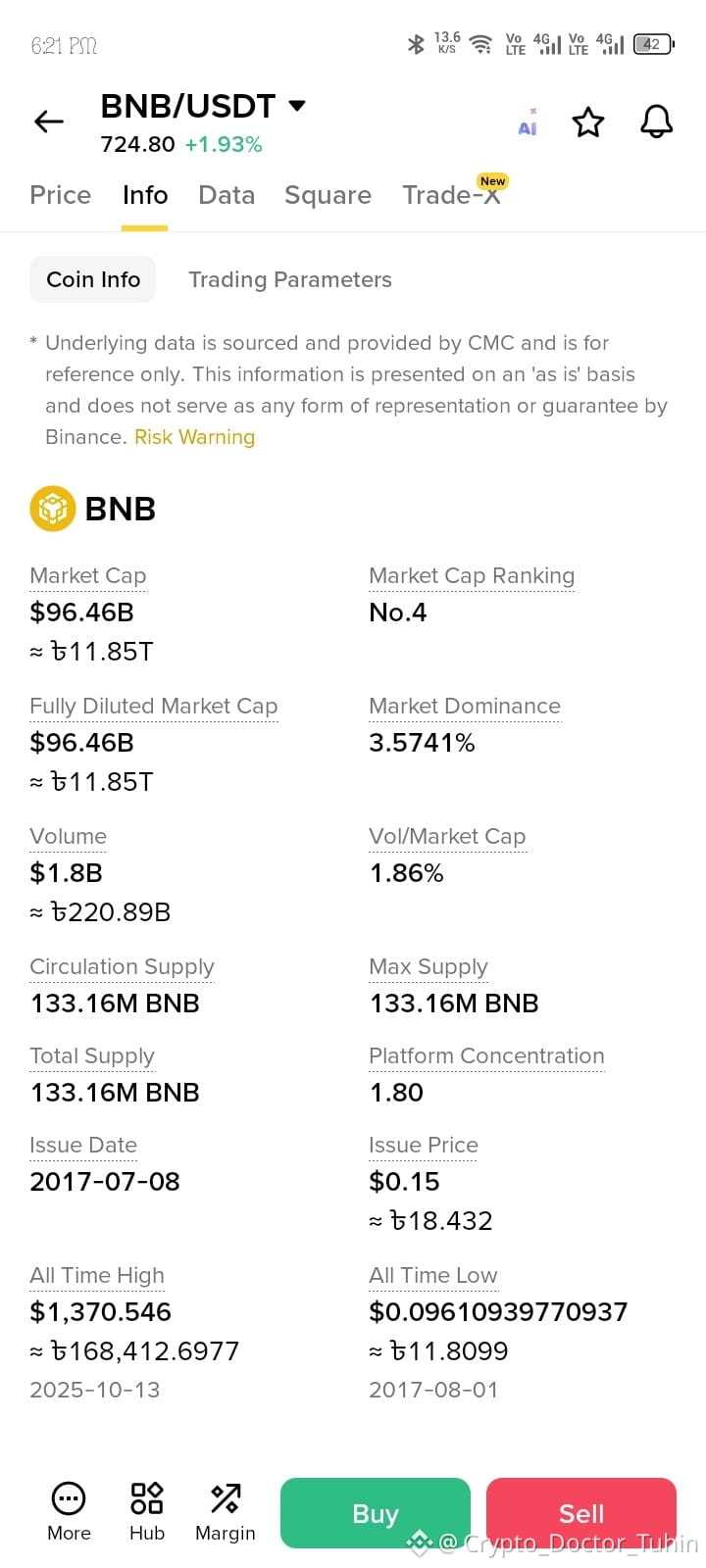Open price alert bell icon
This screenshot has width=706, height=1568.
click(656, 122)
